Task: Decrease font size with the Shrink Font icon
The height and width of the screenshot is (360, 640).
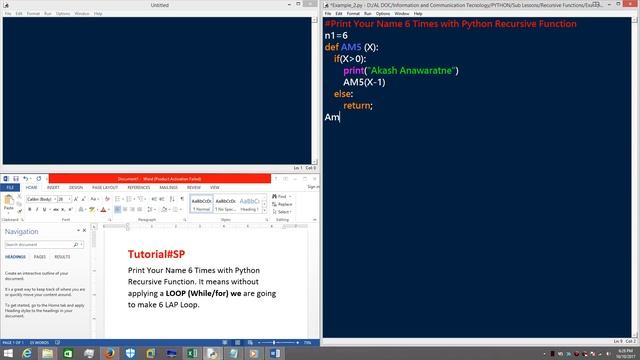Action: 83,199
